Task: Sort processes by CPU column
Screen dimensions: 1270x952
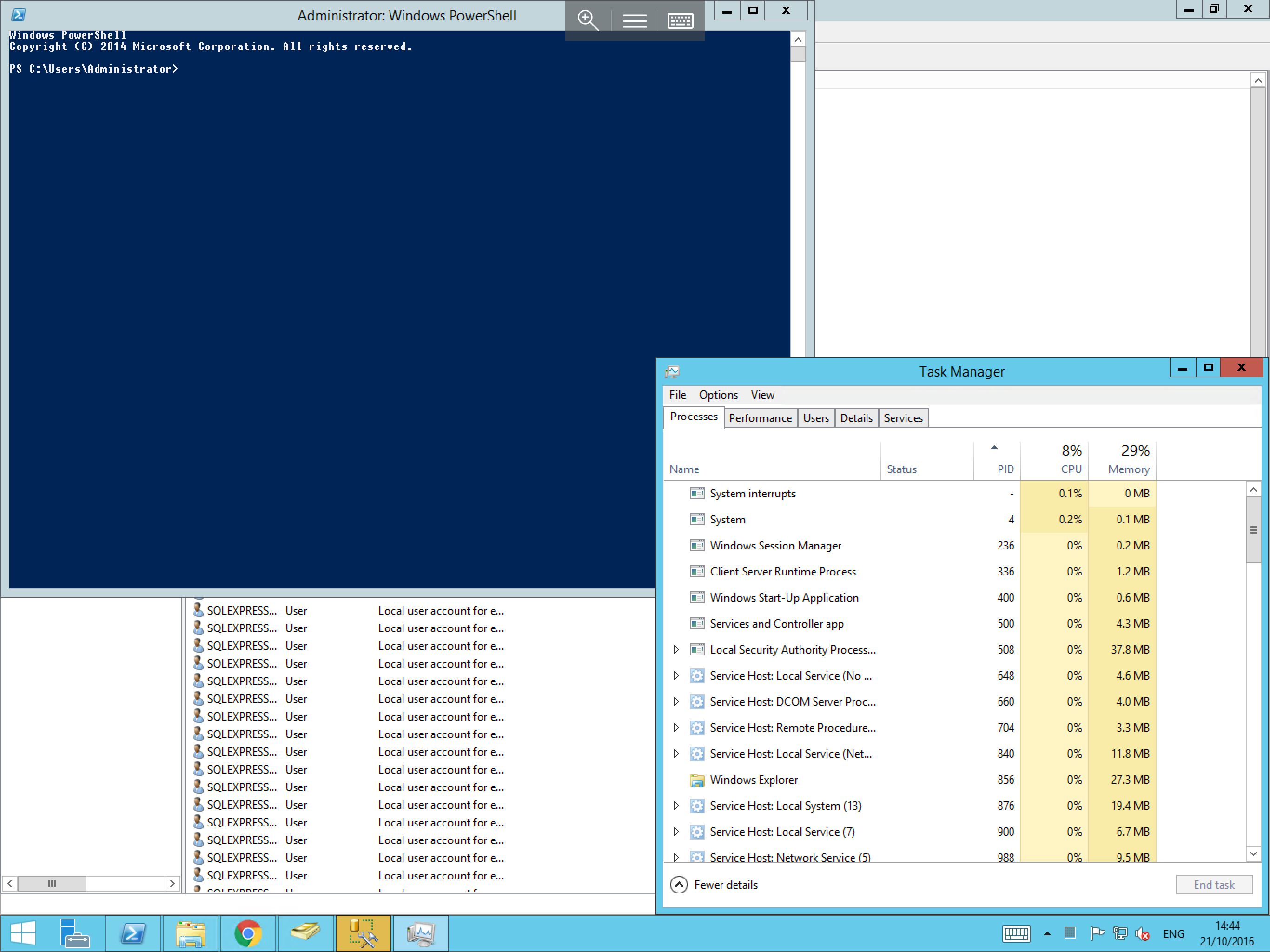Action: (1054, 461)
